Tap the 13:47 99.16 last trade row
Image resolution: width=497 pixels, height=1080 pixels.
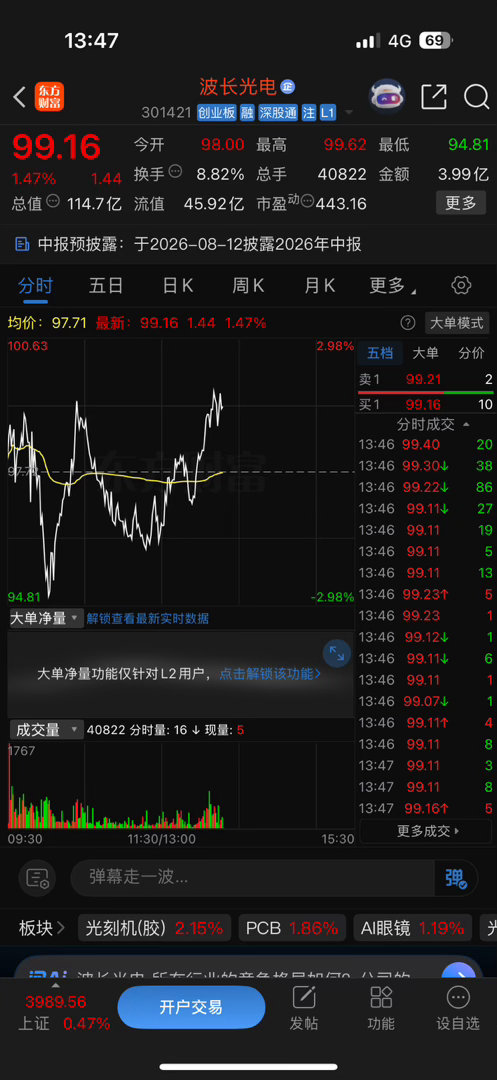pyautogui.click(x=426, y=808)
